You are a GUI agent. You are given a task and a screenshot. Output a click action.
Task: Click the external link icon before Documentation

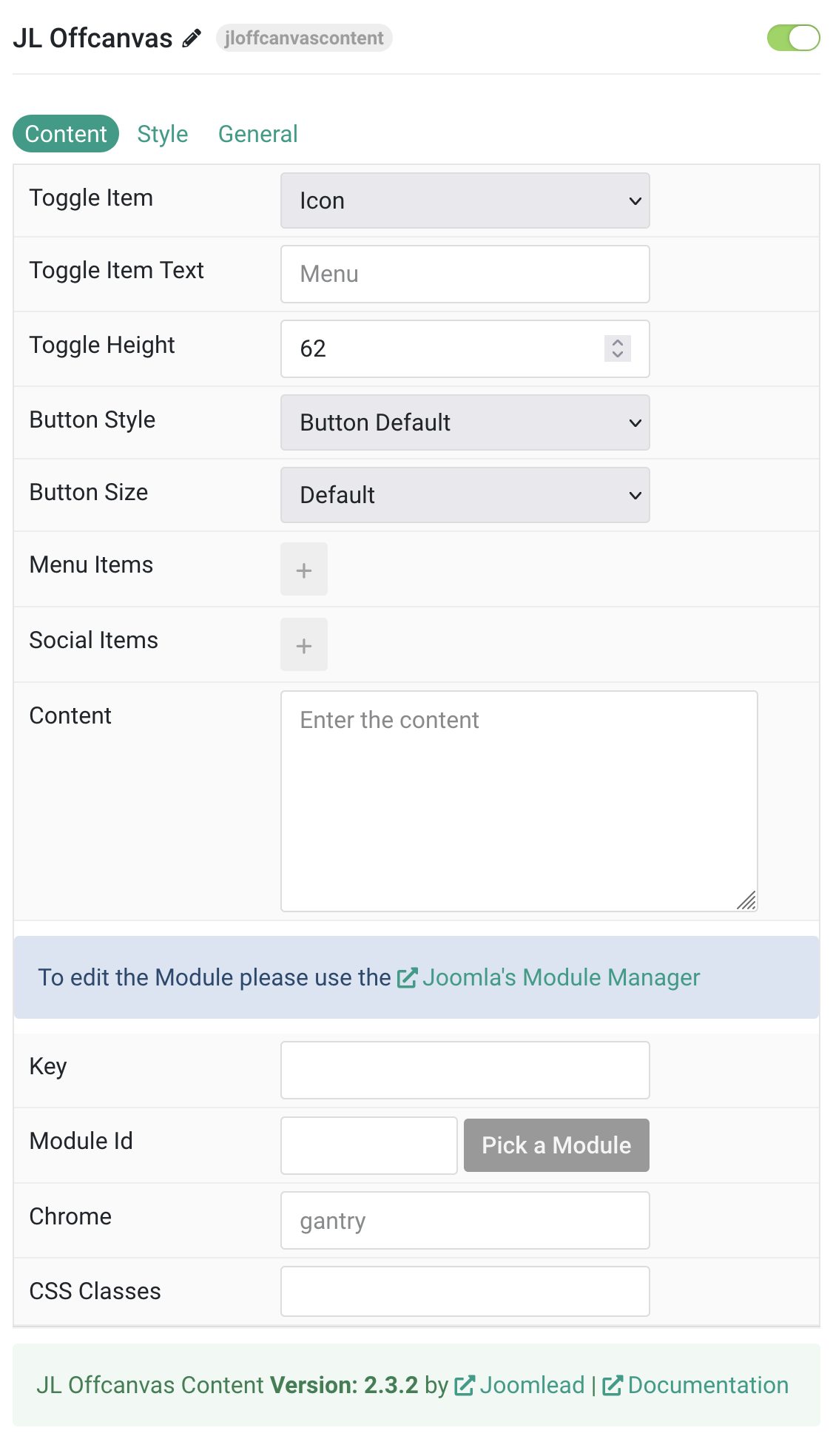613,1386
